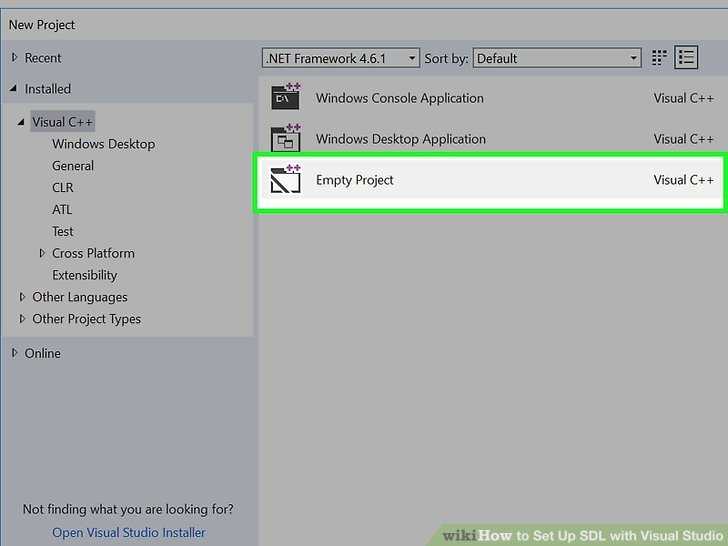728x546 pixels.
Task: Click the Windows Desktop Application template icon
Action: pos(286,138)
